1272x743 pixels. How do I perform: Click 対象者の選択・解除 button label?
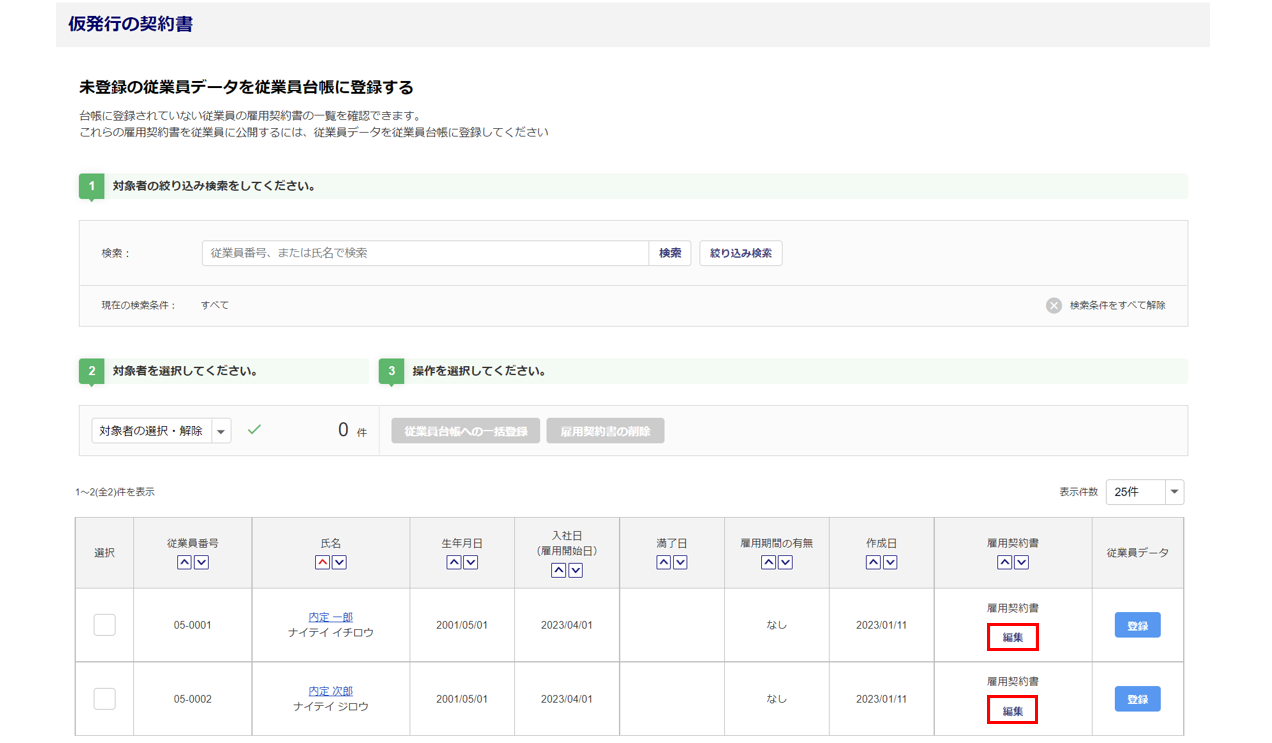[x=151, y=431]
